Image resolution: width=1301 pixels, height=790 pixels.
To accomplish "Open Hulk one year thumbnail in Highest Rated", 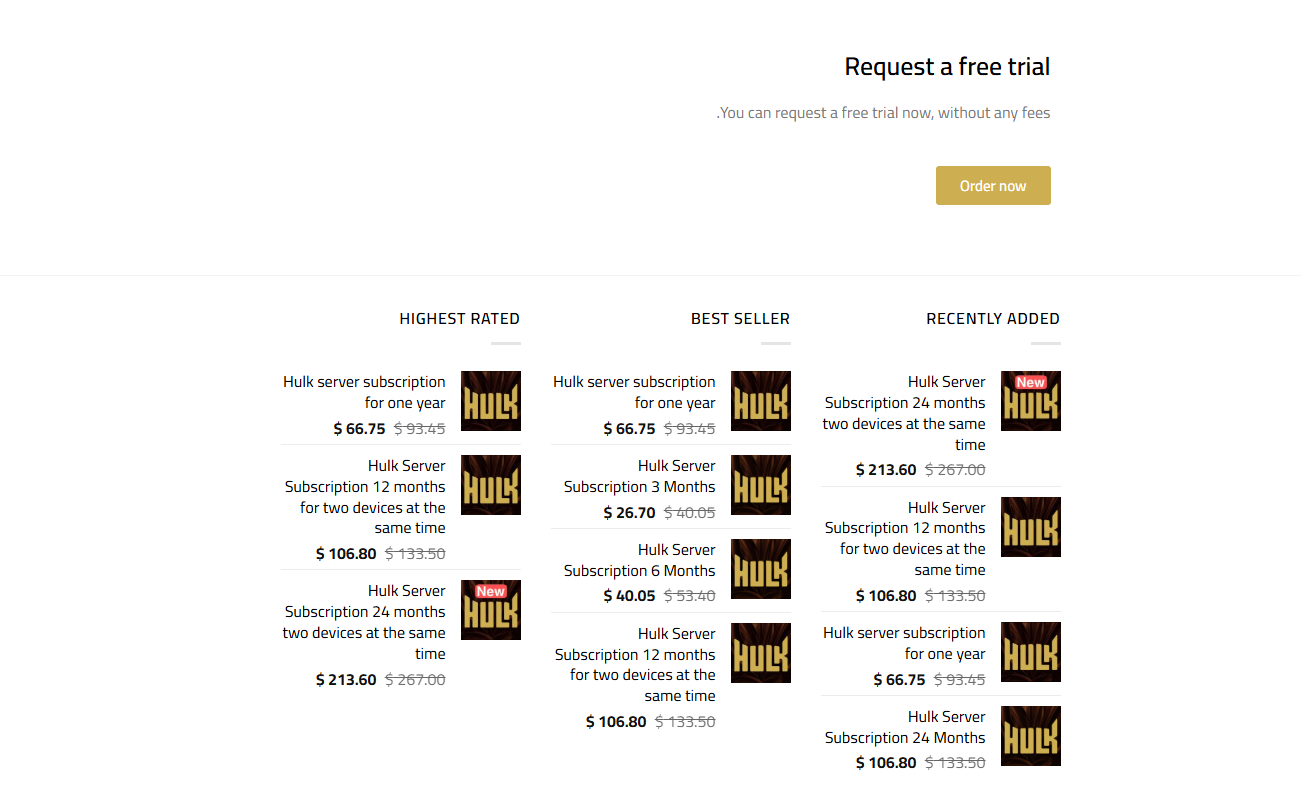I will click(490, 401).
